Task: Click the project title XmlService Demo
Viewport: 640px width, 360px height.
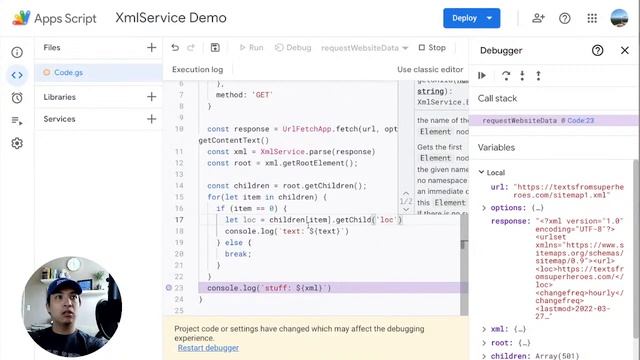Action: (171, 18)
